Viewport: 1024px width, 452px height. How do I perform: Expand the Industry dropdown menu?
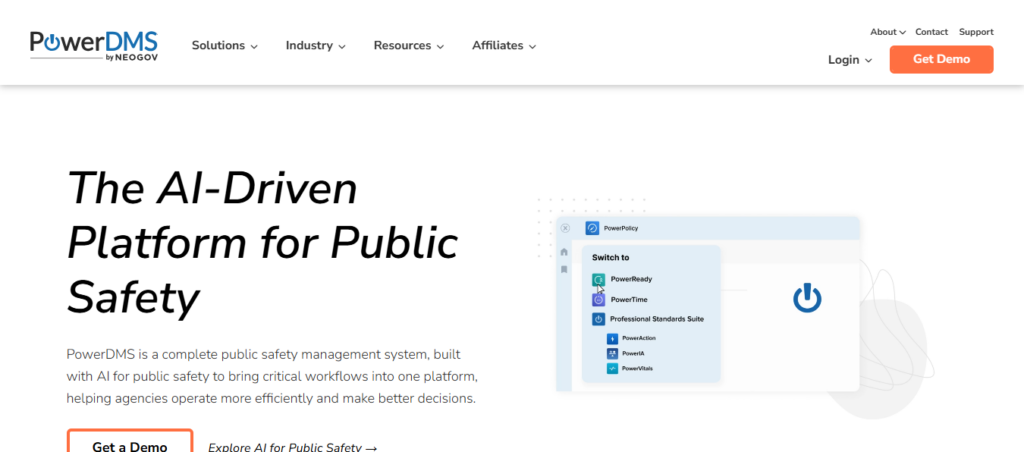tap(315, 45)
